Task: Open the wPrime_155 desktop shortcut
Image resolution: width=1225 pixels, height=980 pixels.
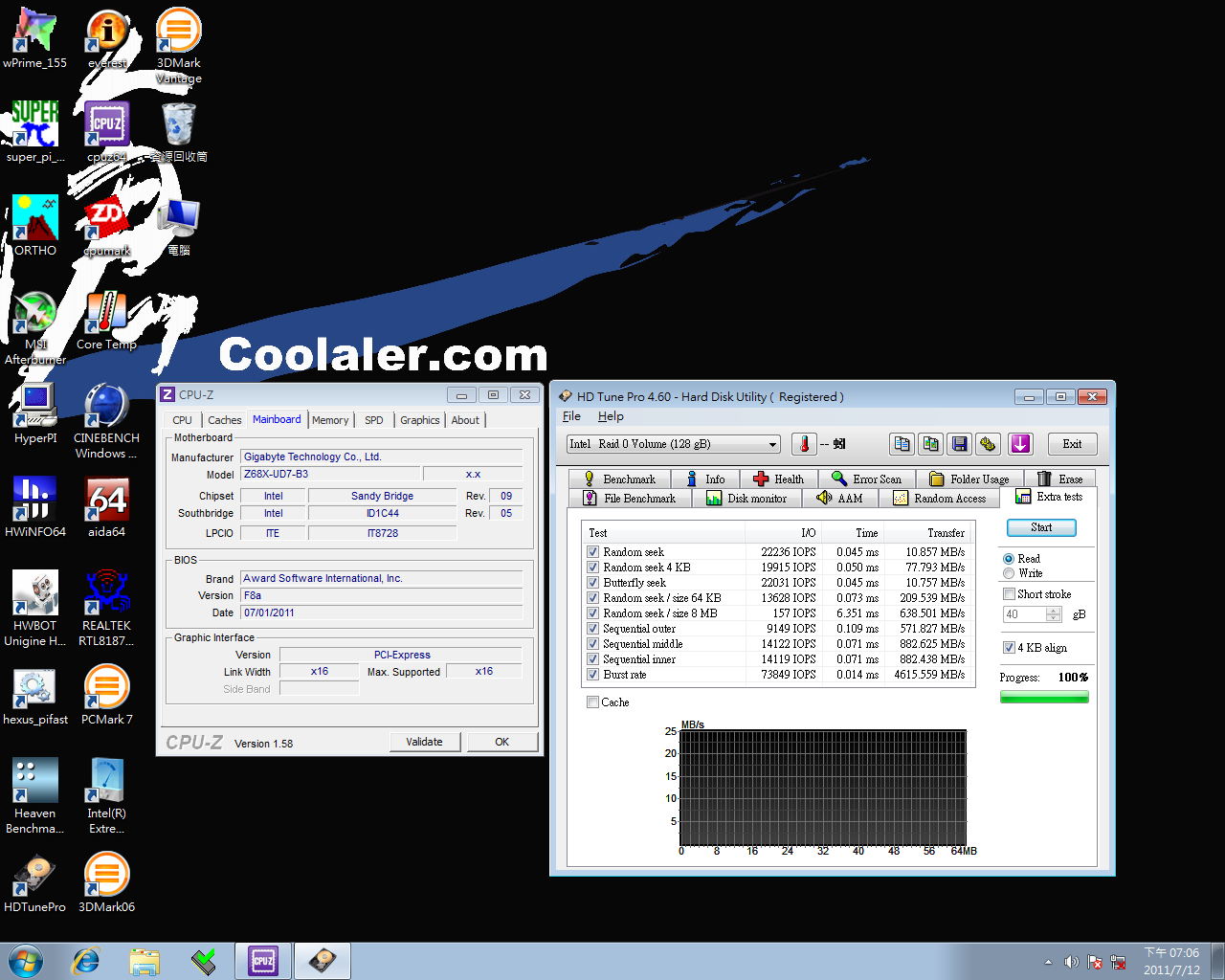Action: click(x=35, y=38)
